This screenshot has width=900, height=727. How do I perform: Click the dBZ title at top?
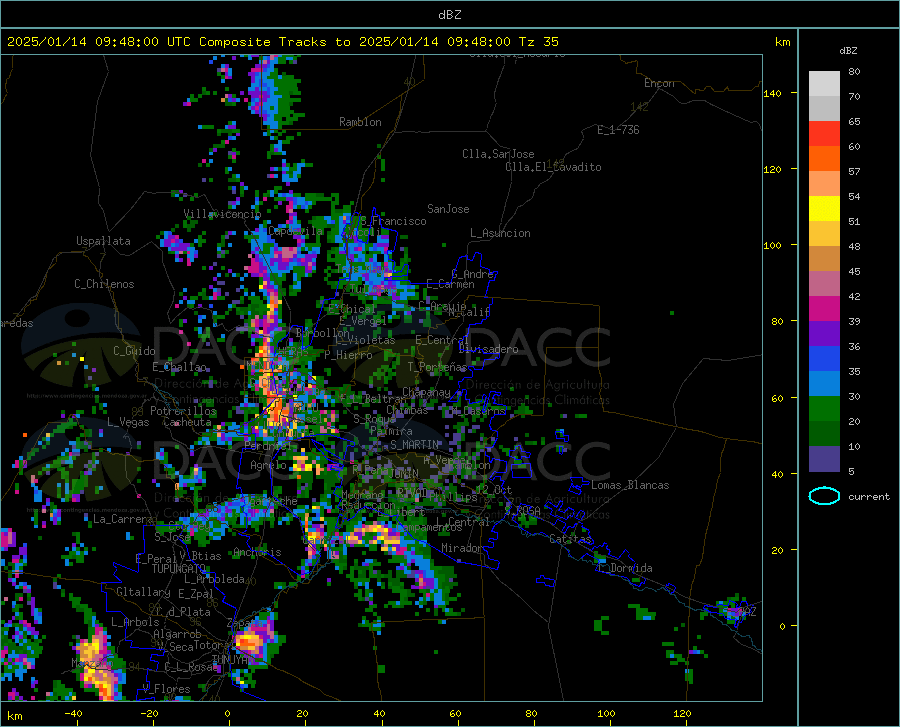coord(449,15)
